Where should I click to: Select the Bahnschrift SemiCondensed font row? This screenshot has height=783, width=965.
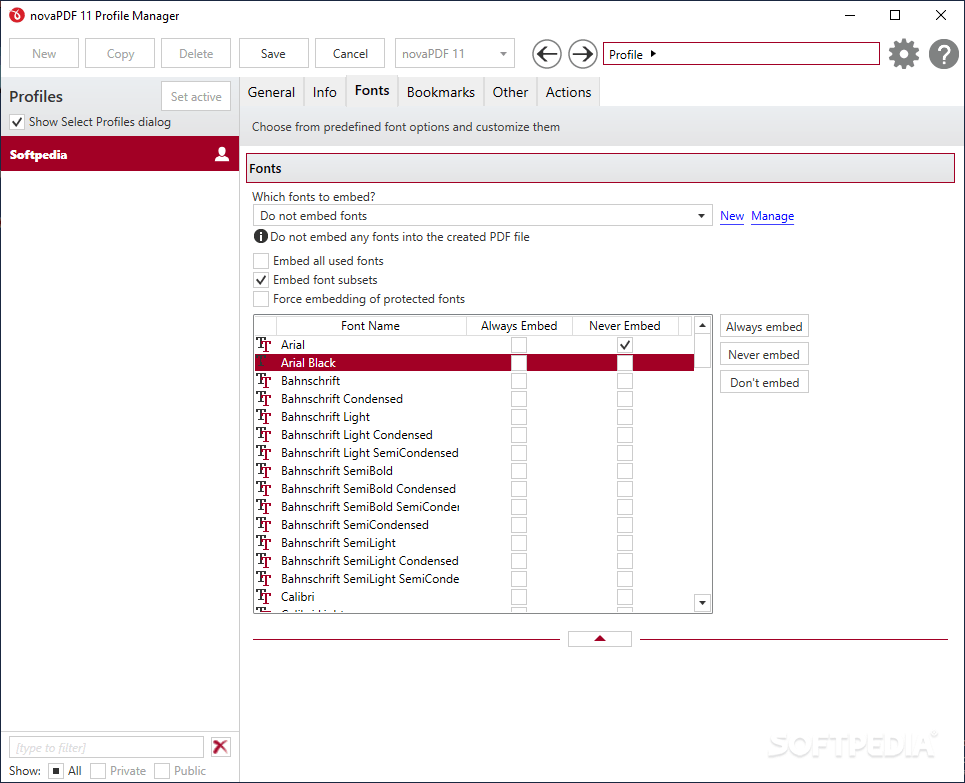(x=474, y=525)
